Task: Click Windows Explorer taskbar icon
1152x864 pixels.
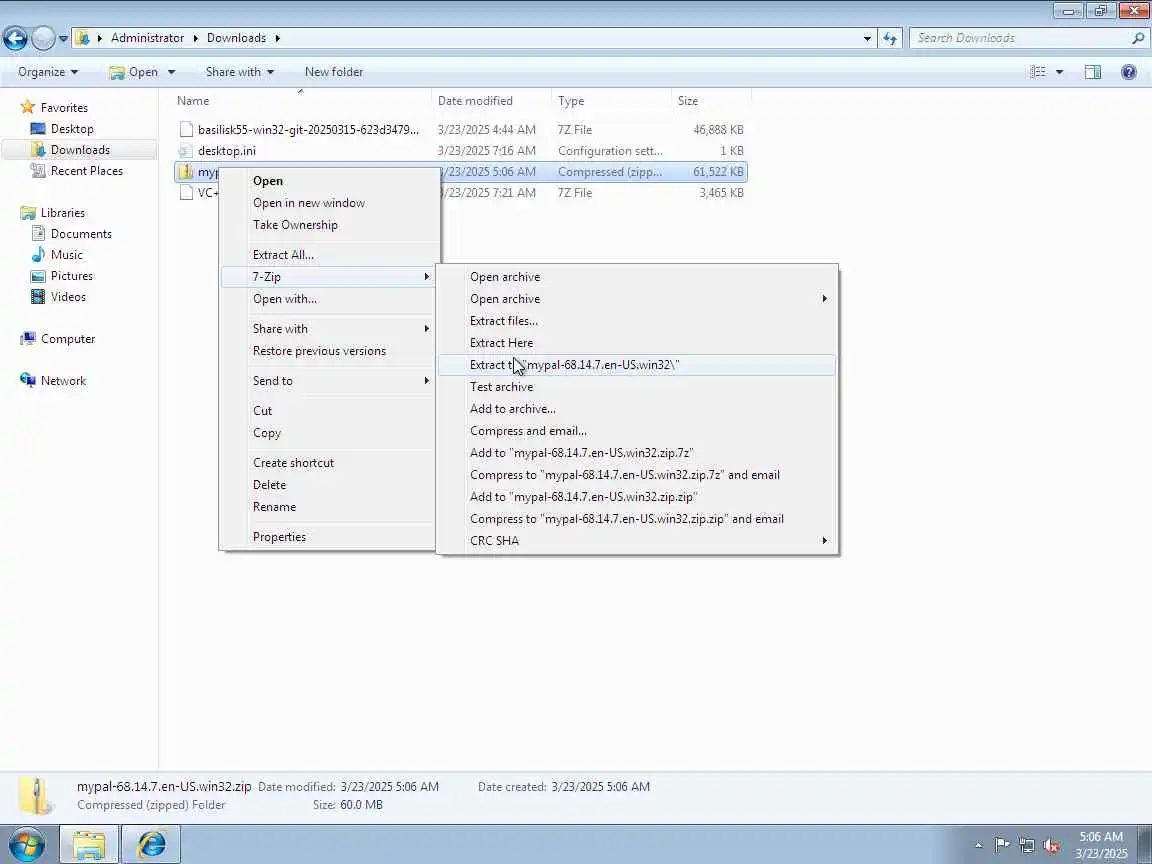Action: [89, 845]
